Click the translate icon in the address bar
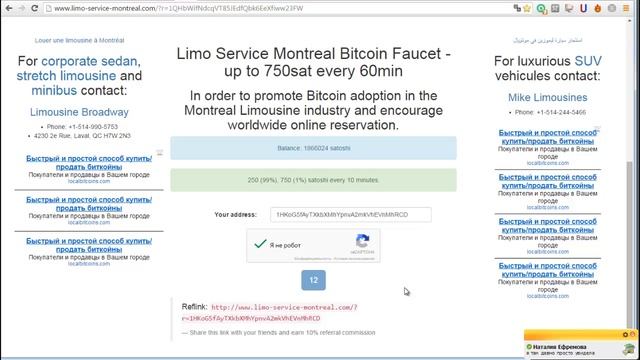The width and height of the screenshot is (640, 360). [x=517, y=8]
